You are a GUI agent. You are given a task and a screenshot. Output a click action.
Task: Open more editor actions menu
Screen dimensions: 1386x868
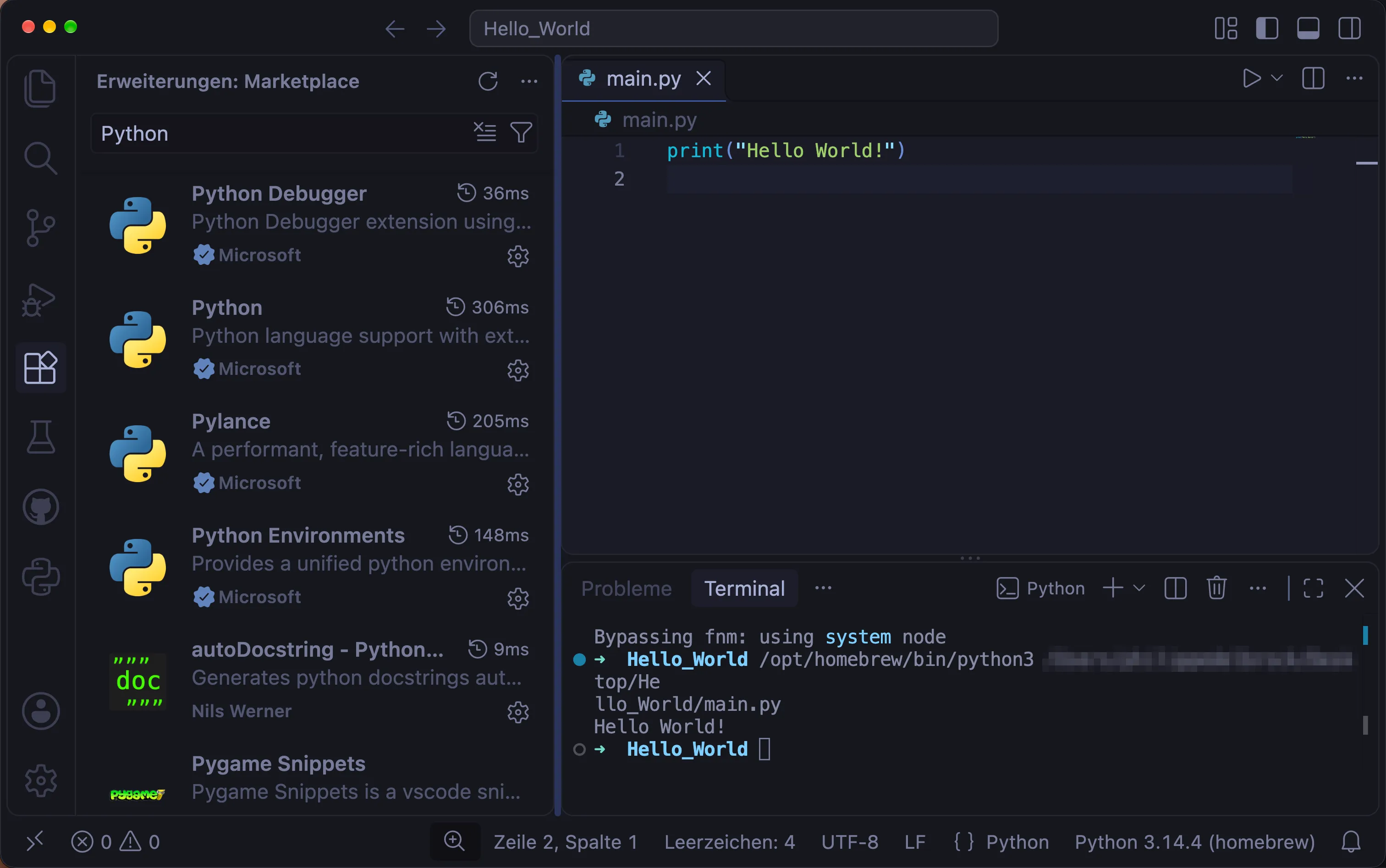1354,78
